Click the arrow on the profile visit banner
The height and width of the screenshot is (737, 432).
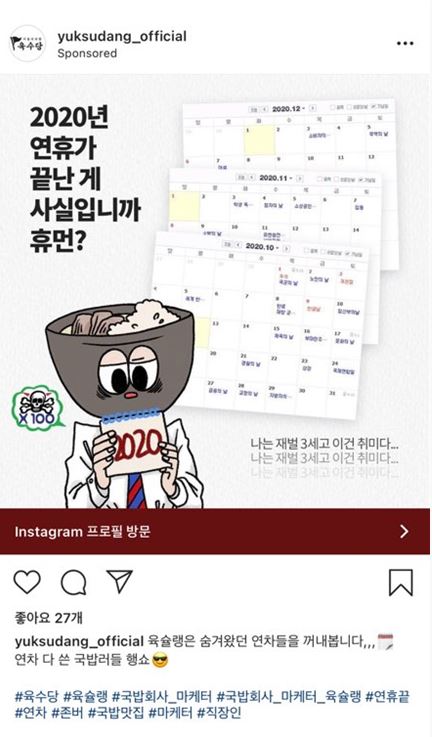(404, 532)
